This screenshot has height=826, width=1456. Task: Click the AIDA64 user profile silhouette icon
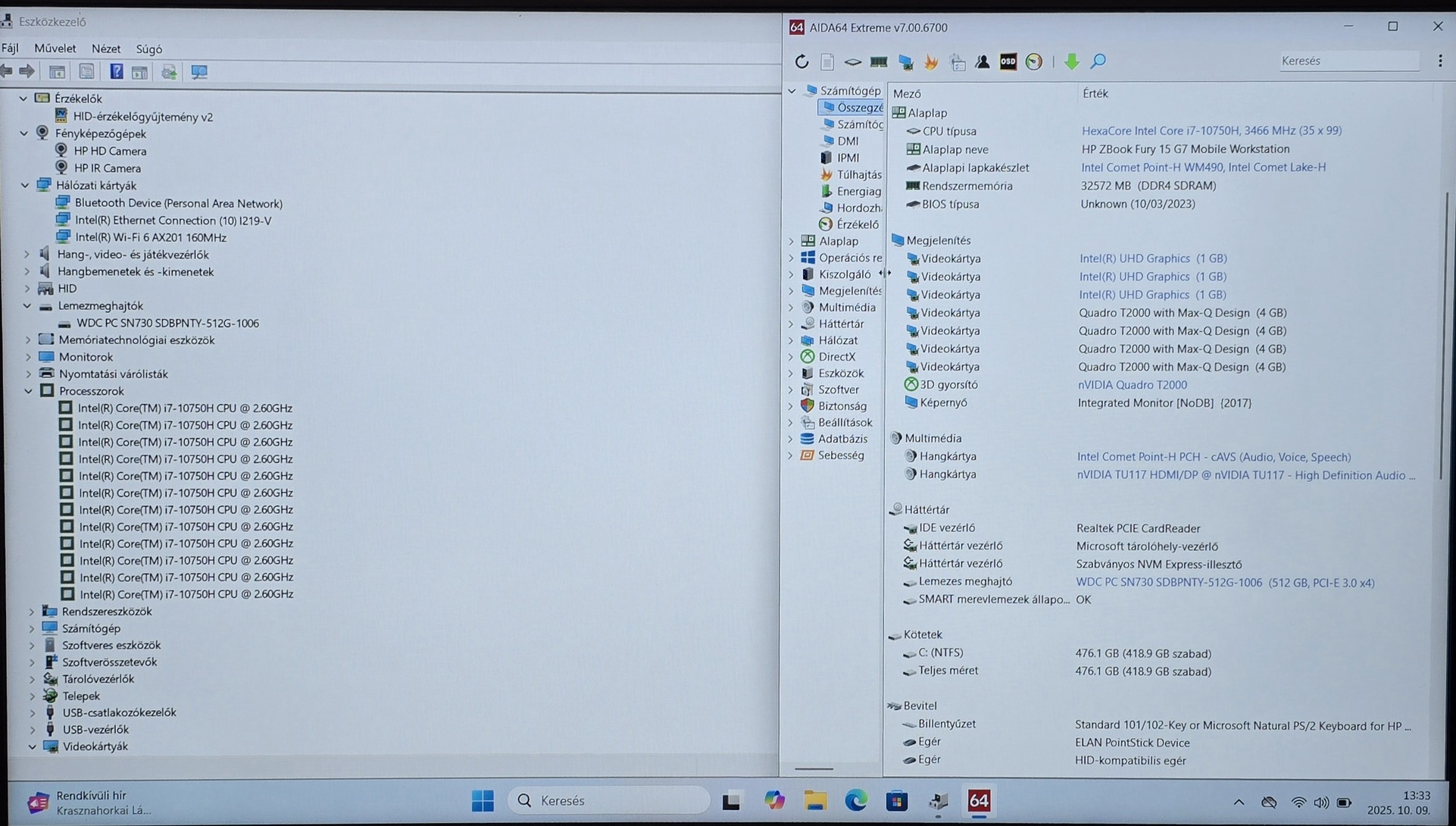point(982,62)
